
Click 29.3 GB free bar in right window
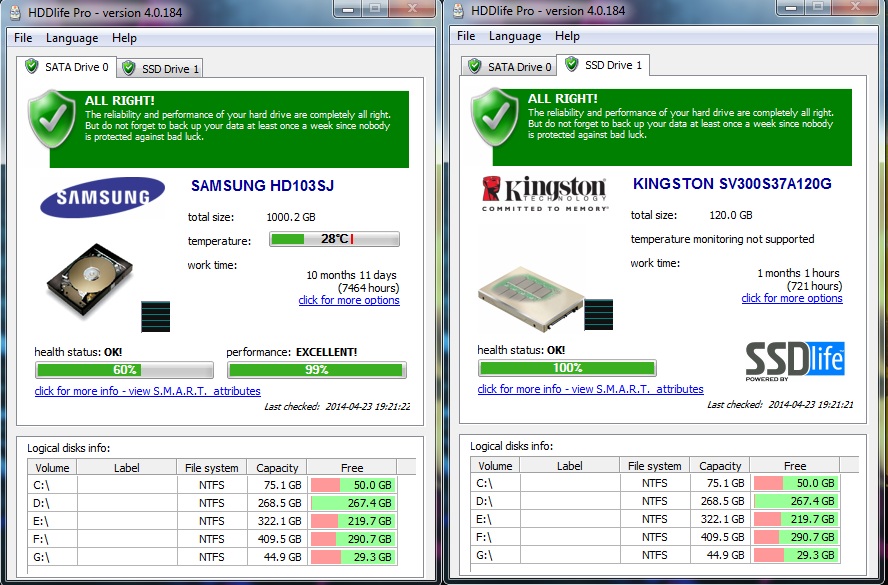pos(795,556)
